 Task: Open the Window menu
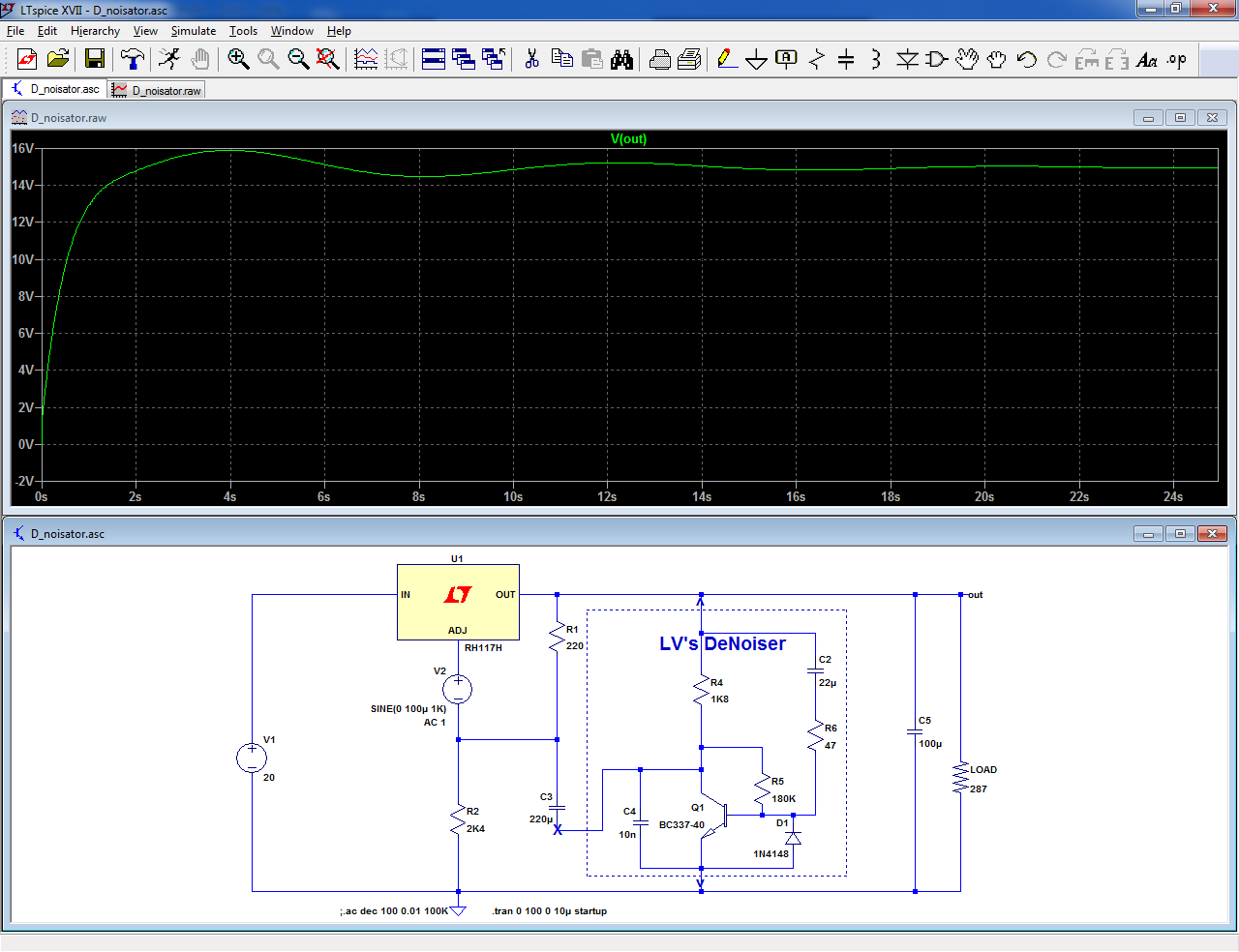pos(292,31)
